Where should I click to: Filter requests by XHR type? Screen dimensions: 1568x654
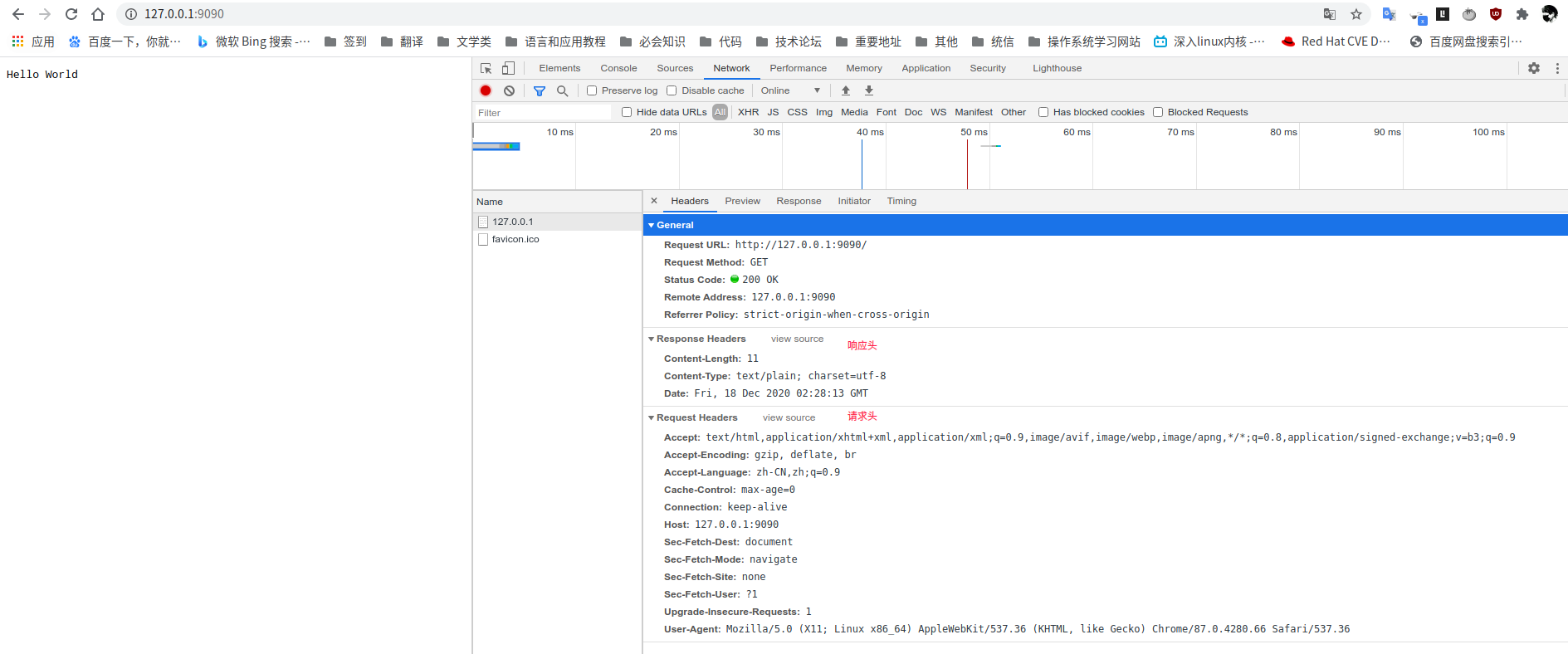click(749, 112)
